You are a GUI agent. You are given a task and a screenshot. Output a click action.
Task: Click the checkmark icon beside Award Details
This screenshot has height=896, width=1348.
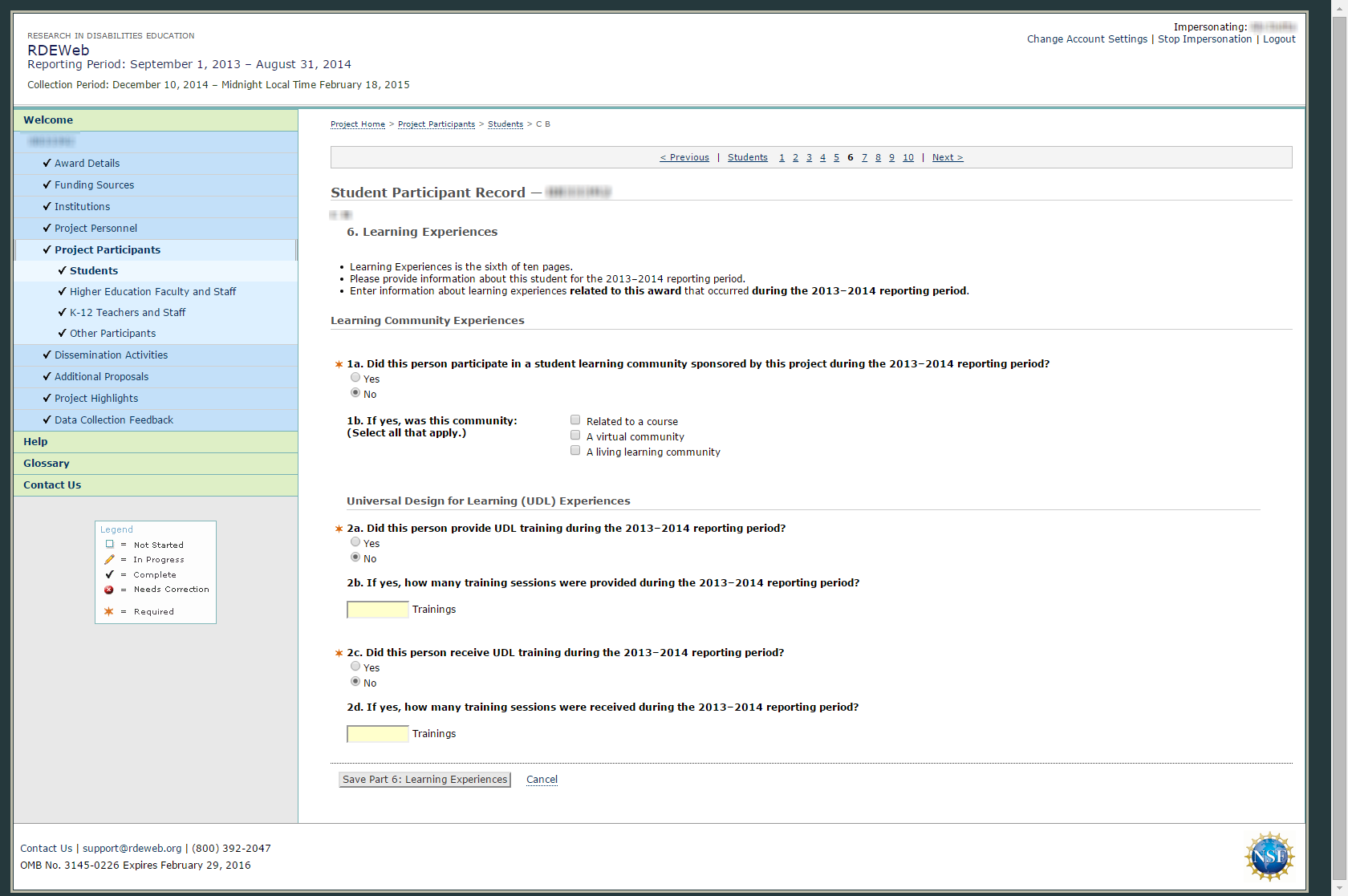pyautogui.click(x=47, y=163)
